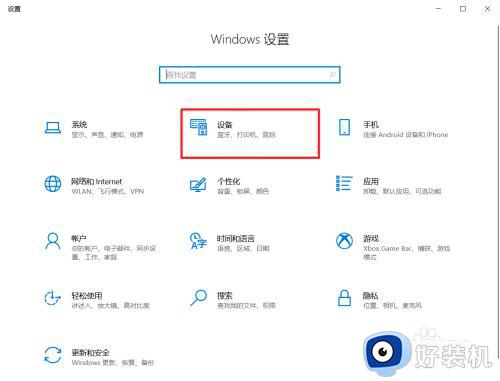Click the magnifier in the search box
The height and width of the screenshot is (381, 500).
332,75
